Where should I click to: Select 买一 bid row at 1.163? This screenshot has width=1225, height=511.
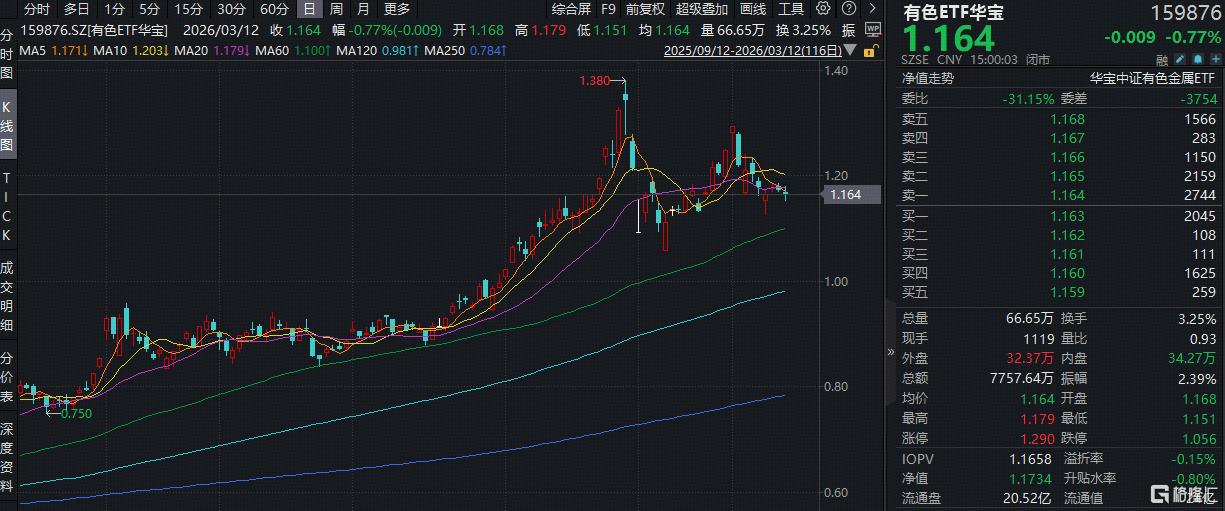coord(1060,216)
